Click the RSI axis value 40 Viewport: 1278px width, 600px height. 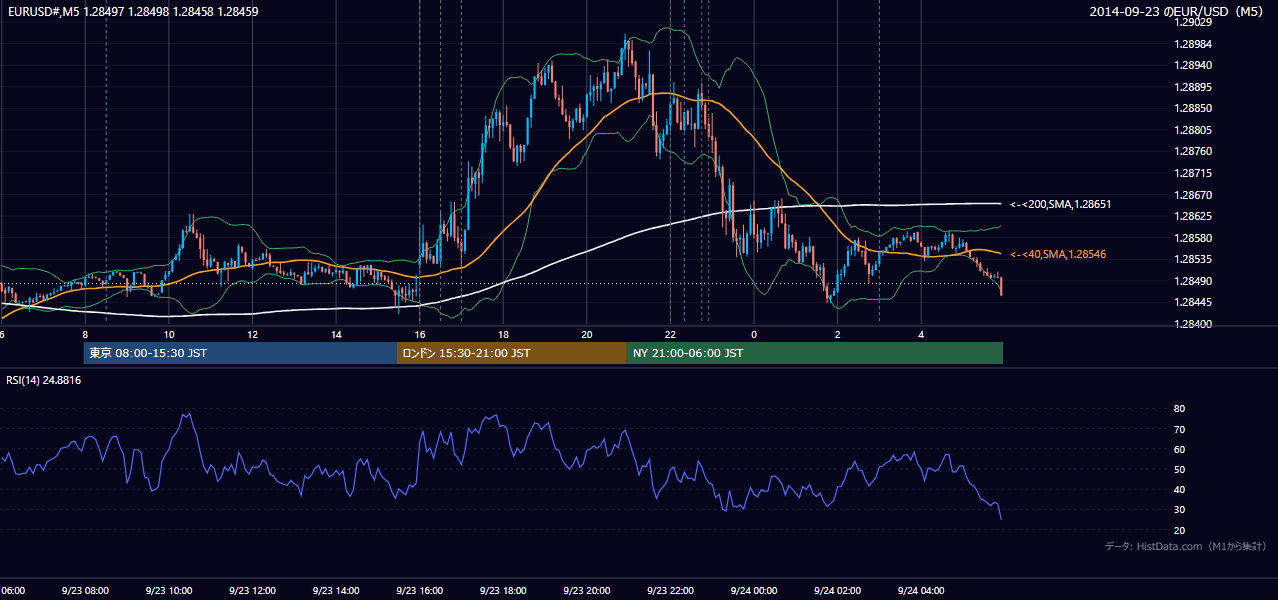(1179, 489)
